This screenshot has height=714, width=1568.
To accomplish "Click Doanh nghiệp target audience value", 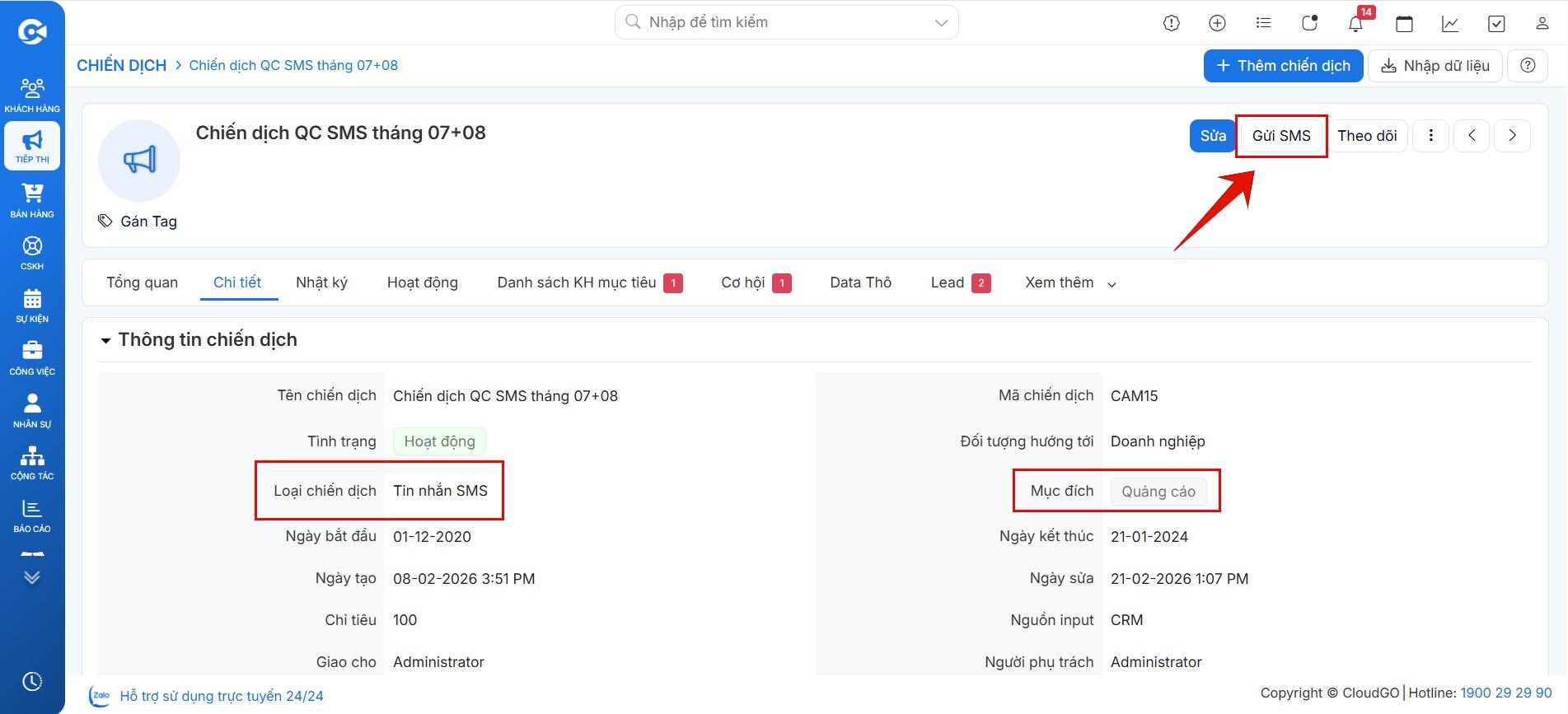I will (1158, 441).
